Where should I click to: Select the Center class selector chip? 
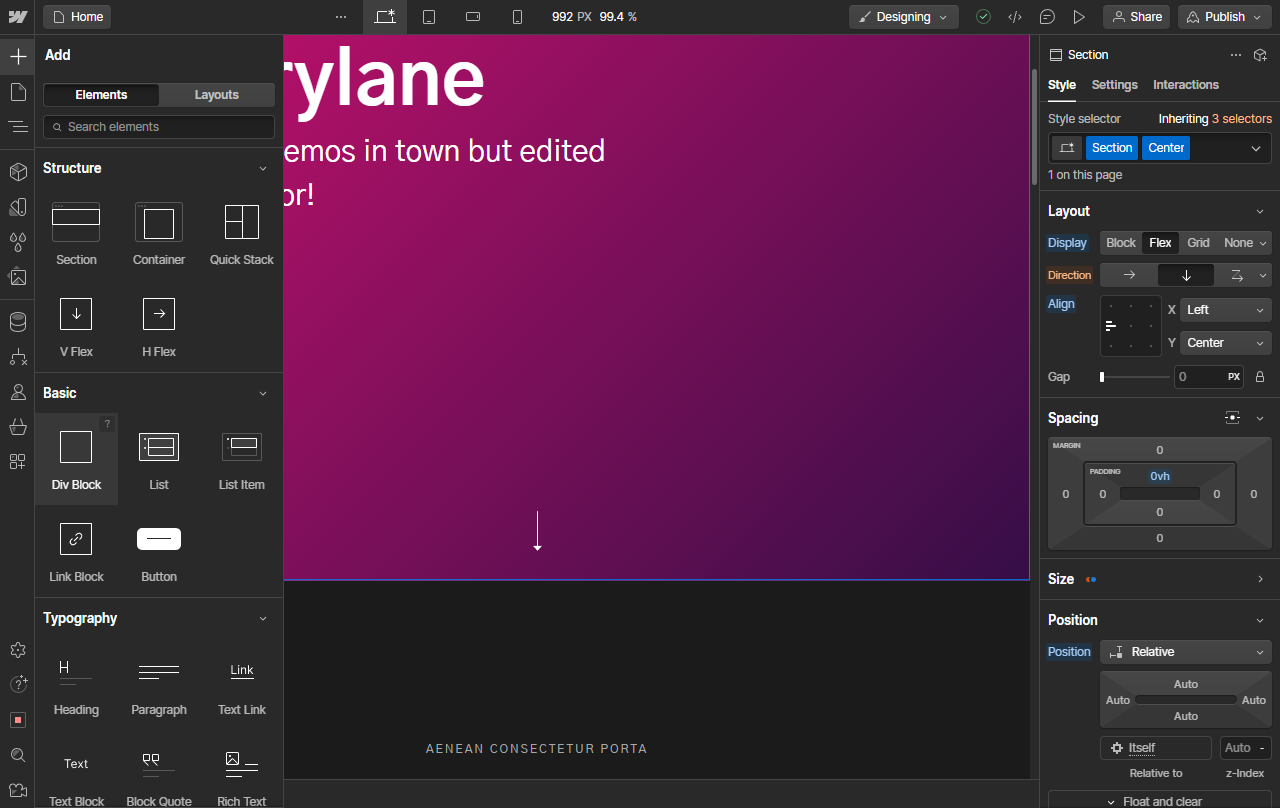pos(1166,148)
